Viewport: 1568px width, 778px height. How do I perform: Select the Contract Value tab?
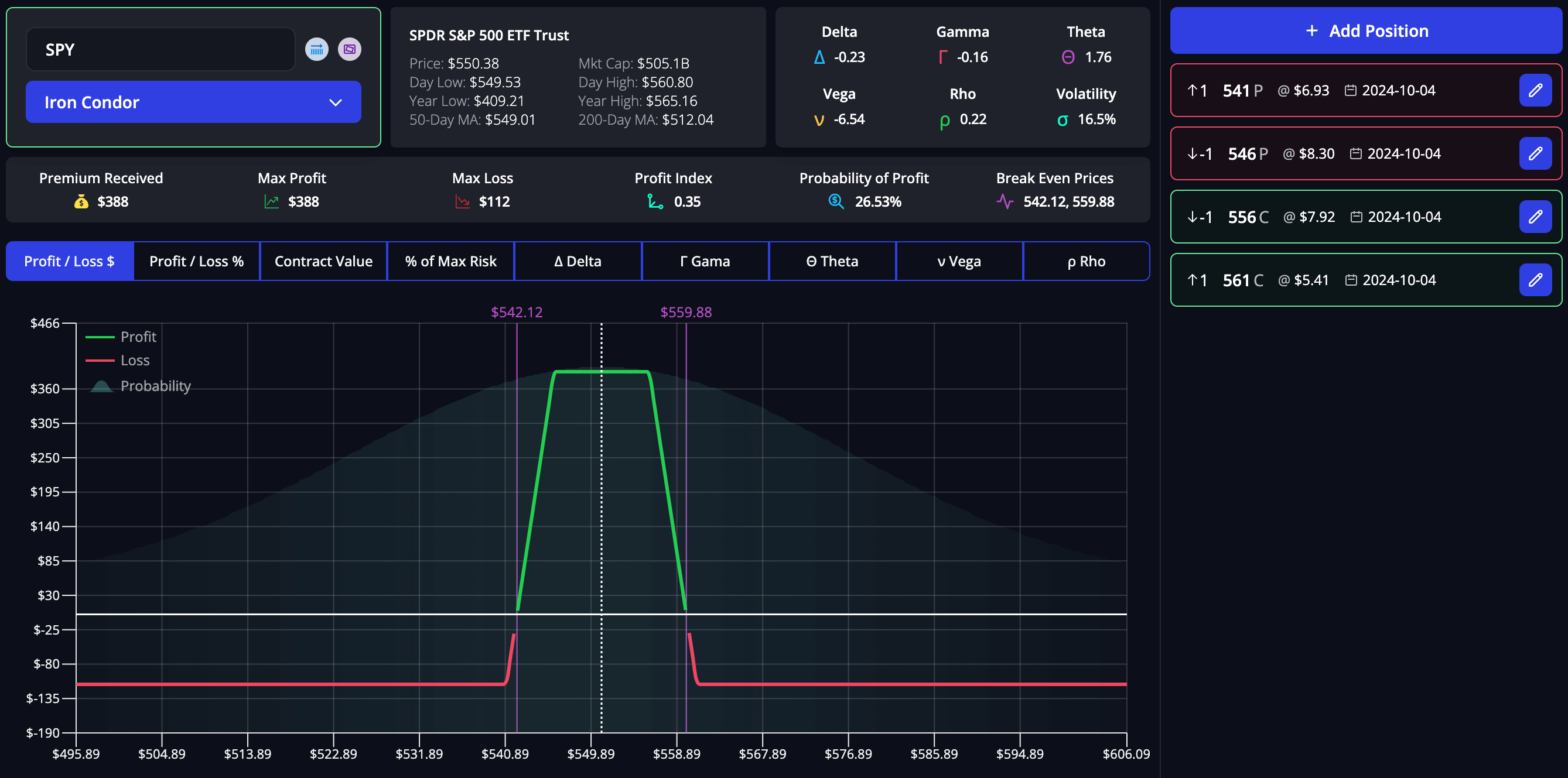(323, 261)
